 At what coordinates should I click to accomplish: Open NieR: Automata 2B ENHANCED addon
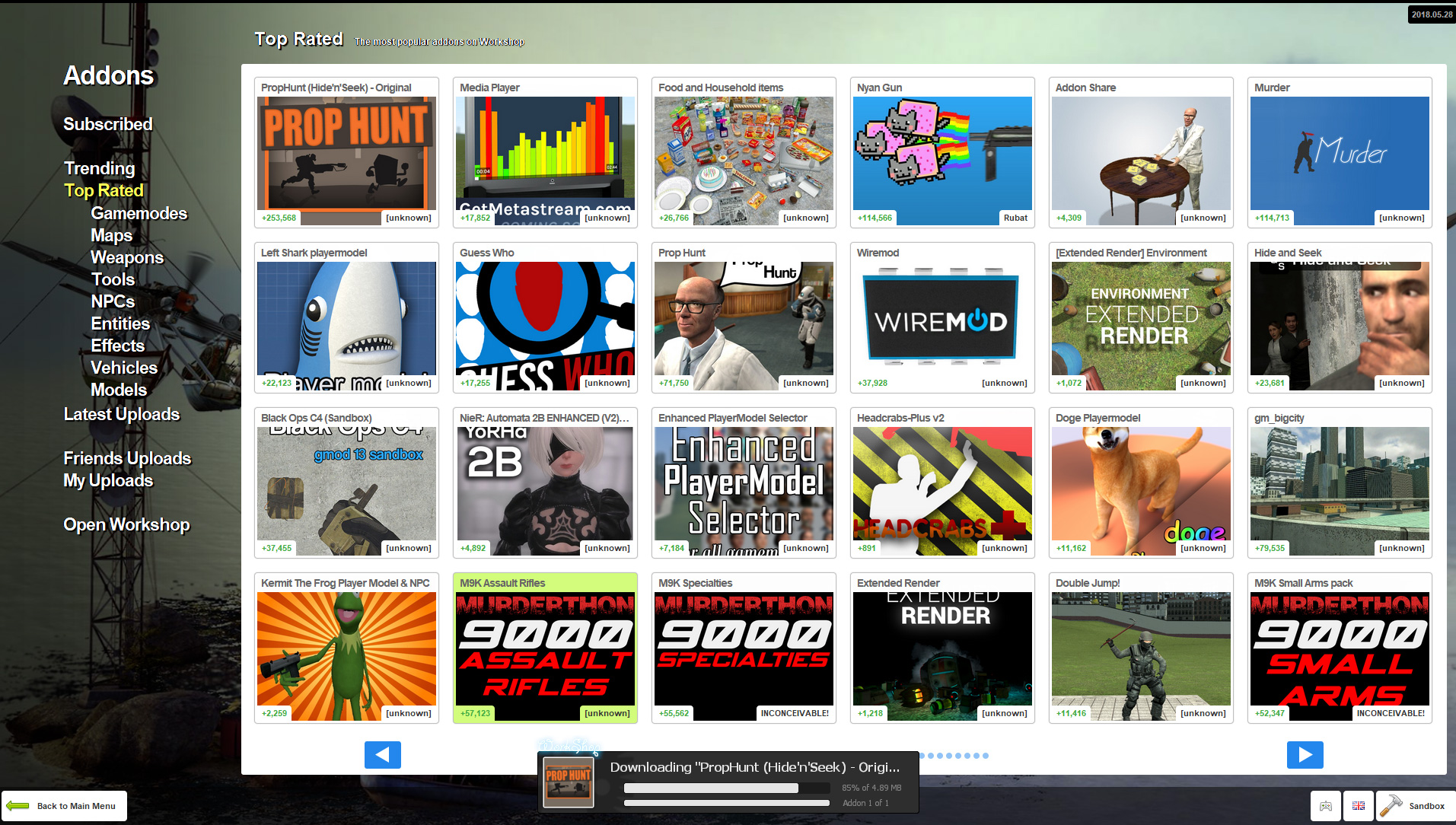[x=545, y=483]
